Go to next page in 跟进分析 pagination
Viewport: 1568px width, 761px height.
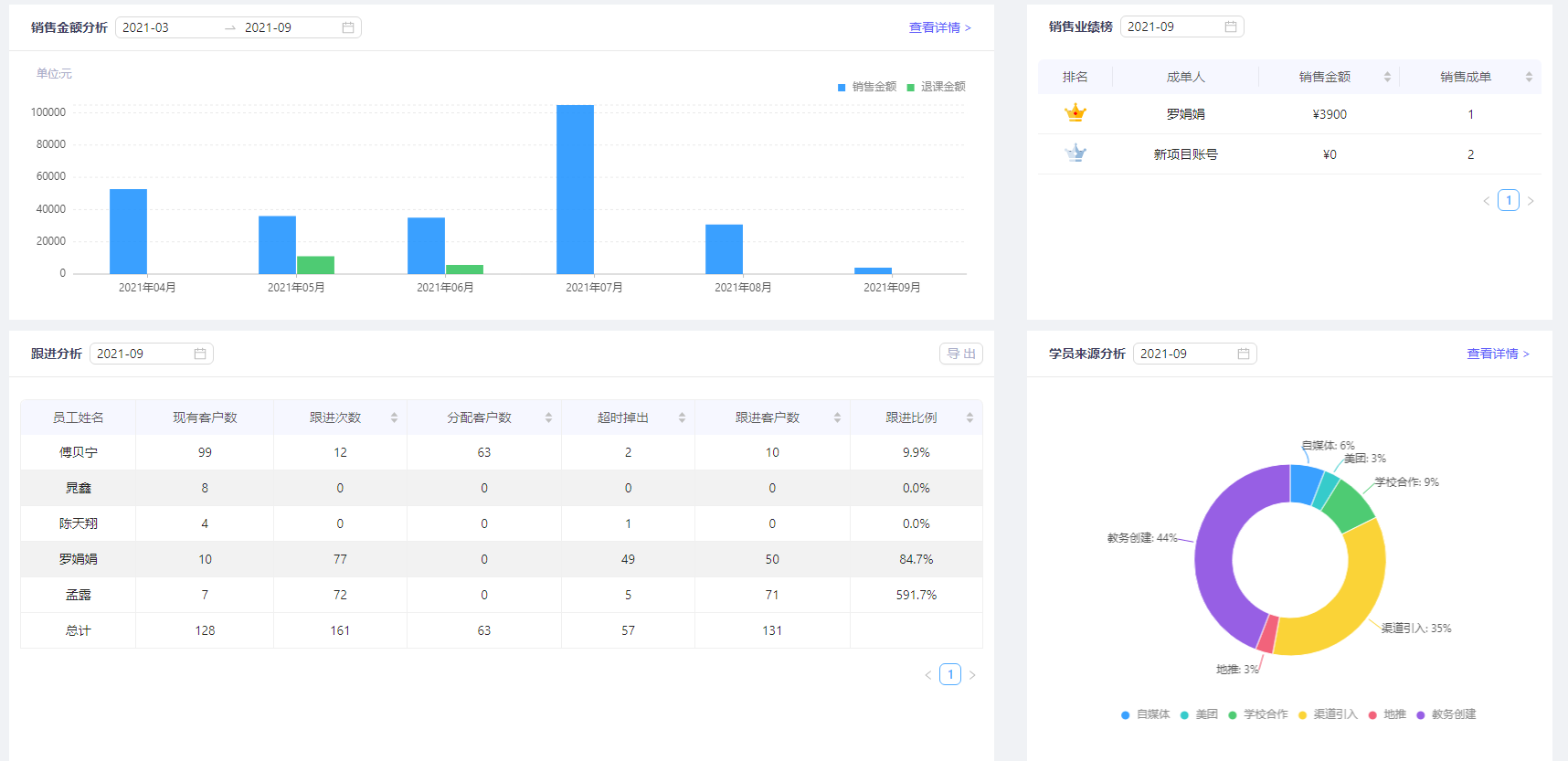click(x=972, y=675)
